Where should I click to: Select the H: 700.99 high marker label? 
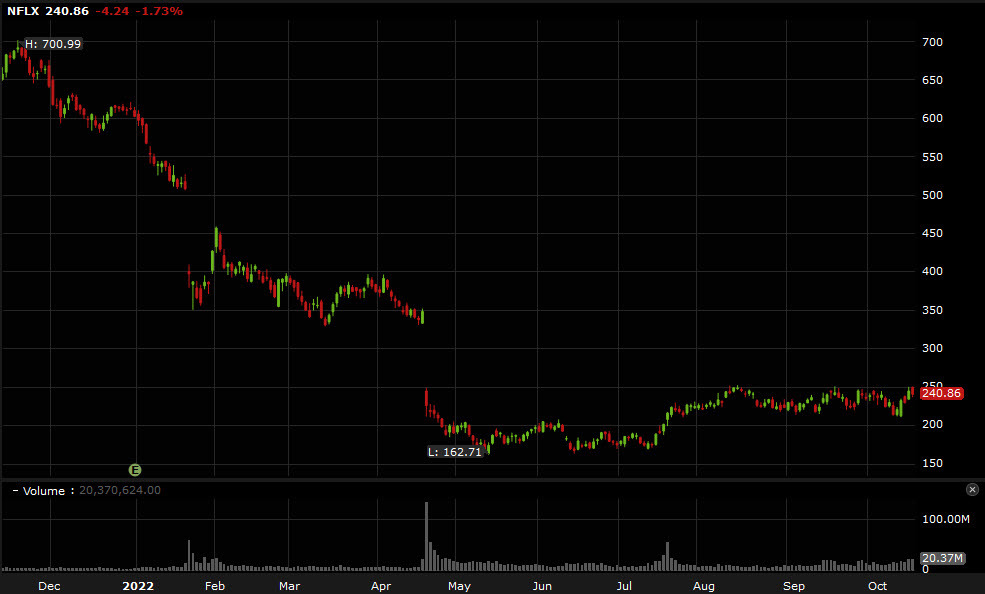(52, 44)
